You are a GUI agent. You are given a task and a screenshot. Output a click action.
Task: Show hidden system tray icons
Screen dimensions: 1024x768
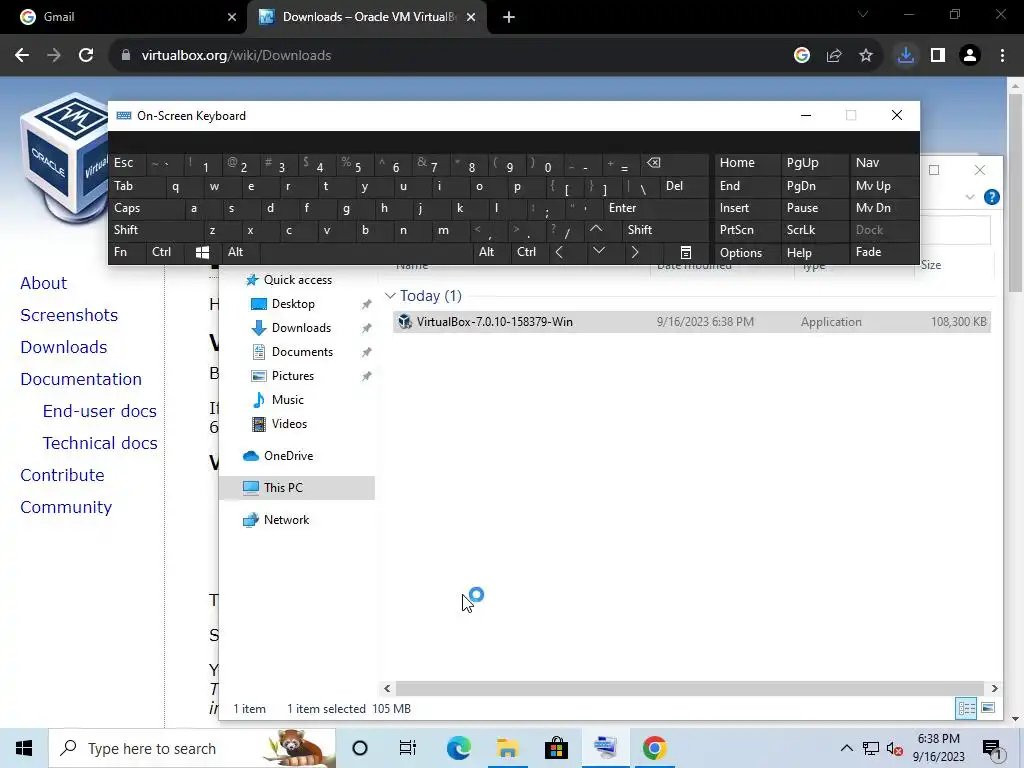(x=846, y=748)
